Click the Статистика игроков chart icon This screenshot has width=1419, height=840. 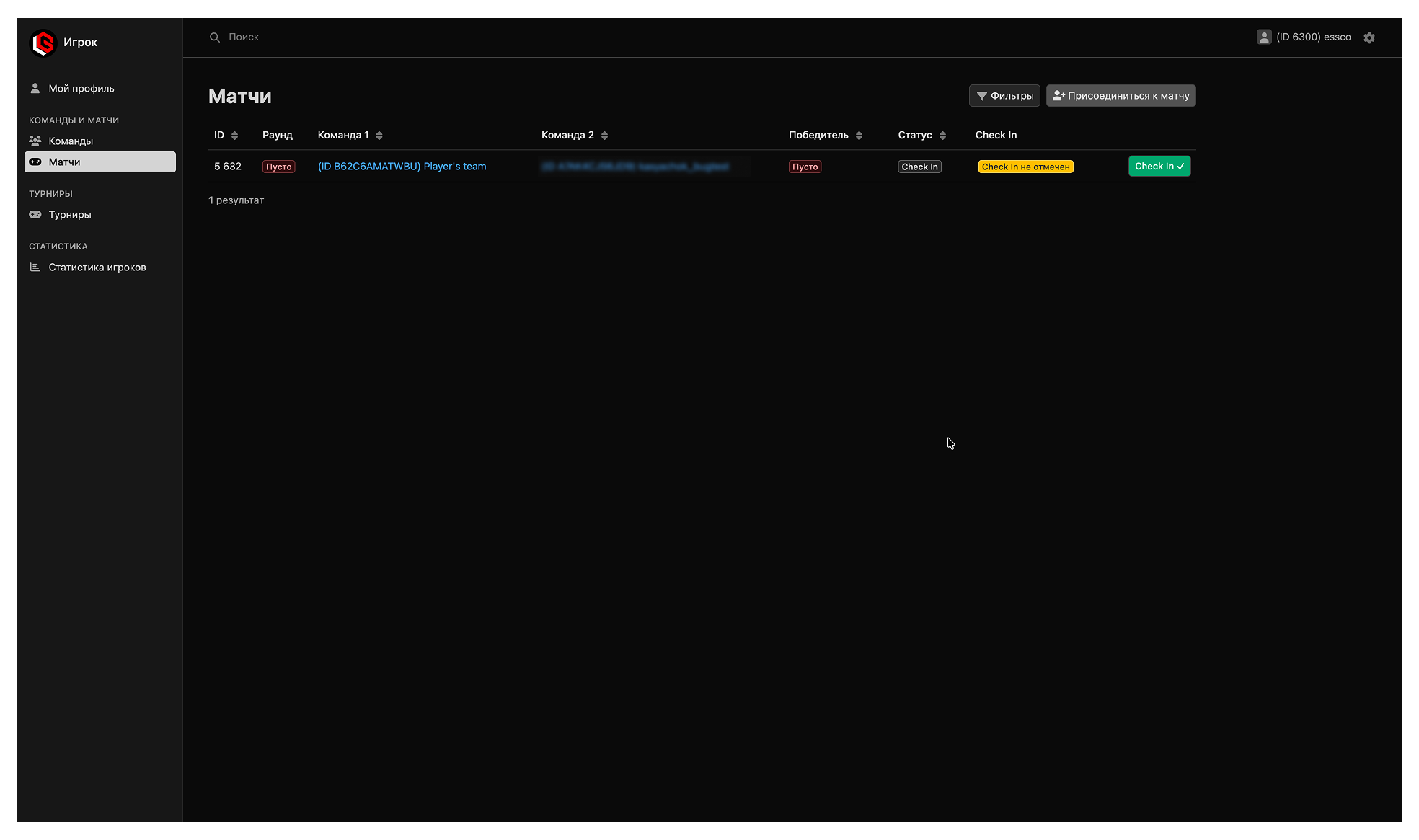click(x=35, y=267)
